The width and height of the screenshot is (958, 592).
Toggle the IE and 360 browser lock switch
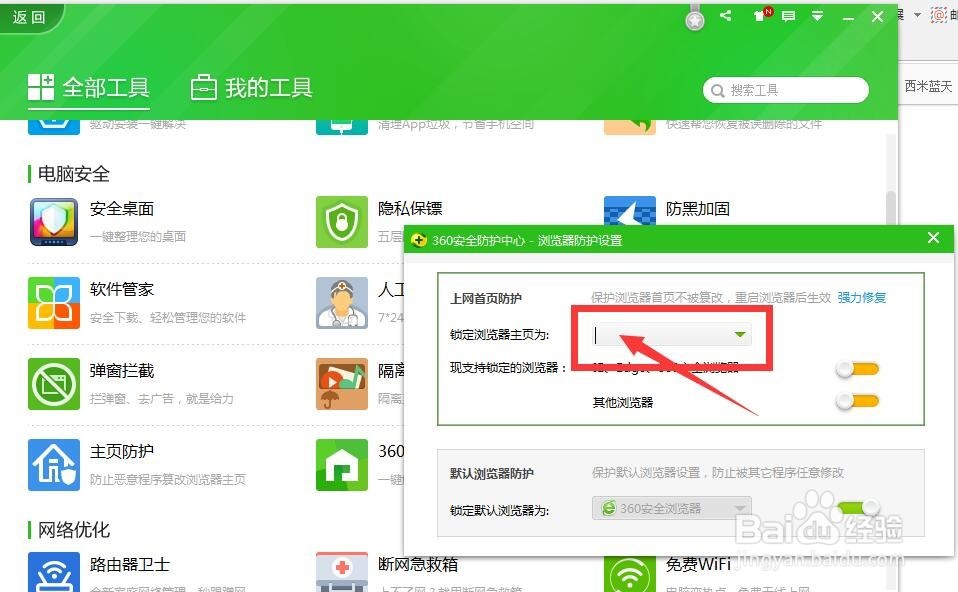pos(858,368)
